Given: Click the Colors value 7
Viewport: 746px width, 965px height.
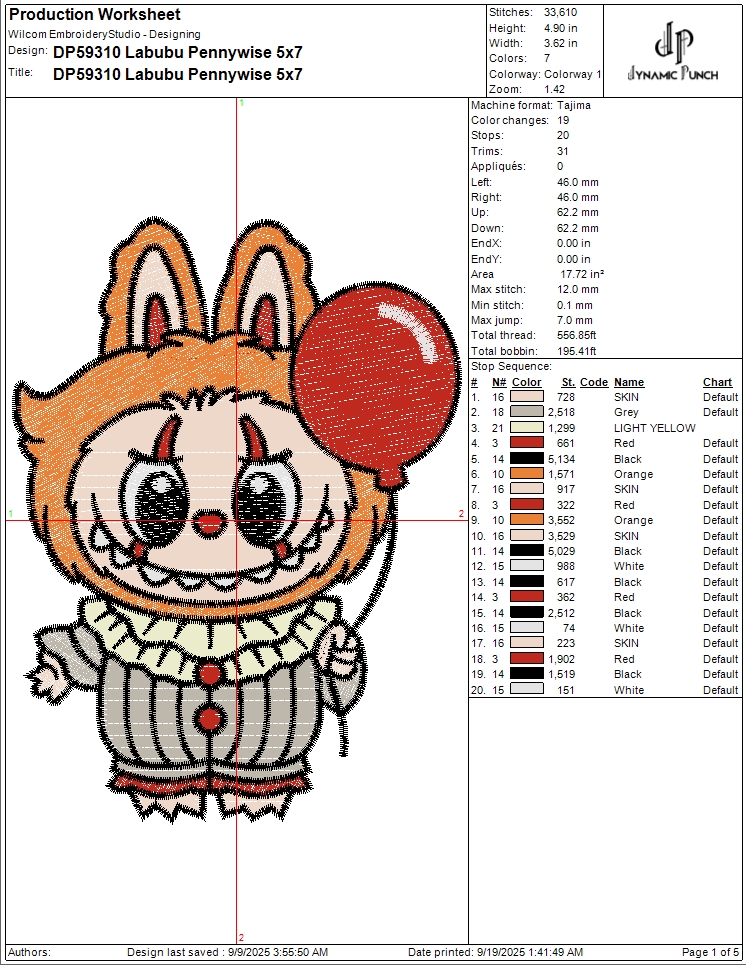Looking at the screenshot, I should [x=547, y=58].
